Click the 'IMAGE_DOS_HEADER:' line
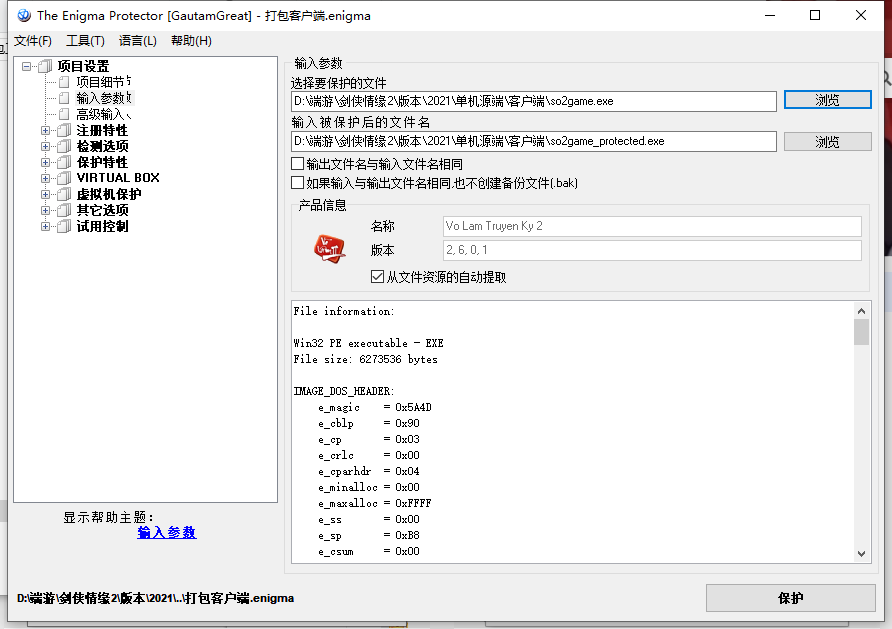 point(344,391)
